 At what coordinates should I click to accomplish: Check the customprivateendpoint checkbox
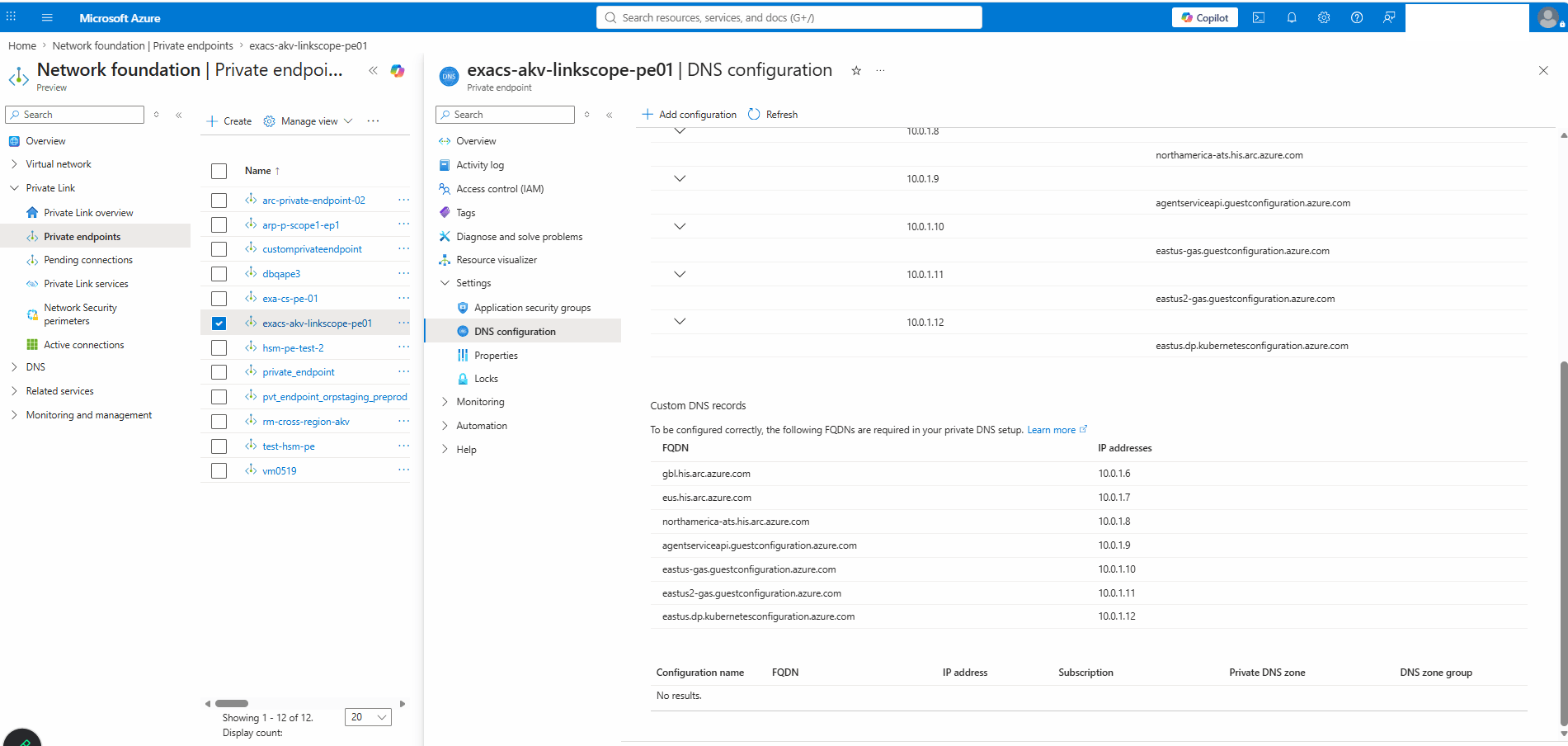pyautogui.click(x=219, y=249)
